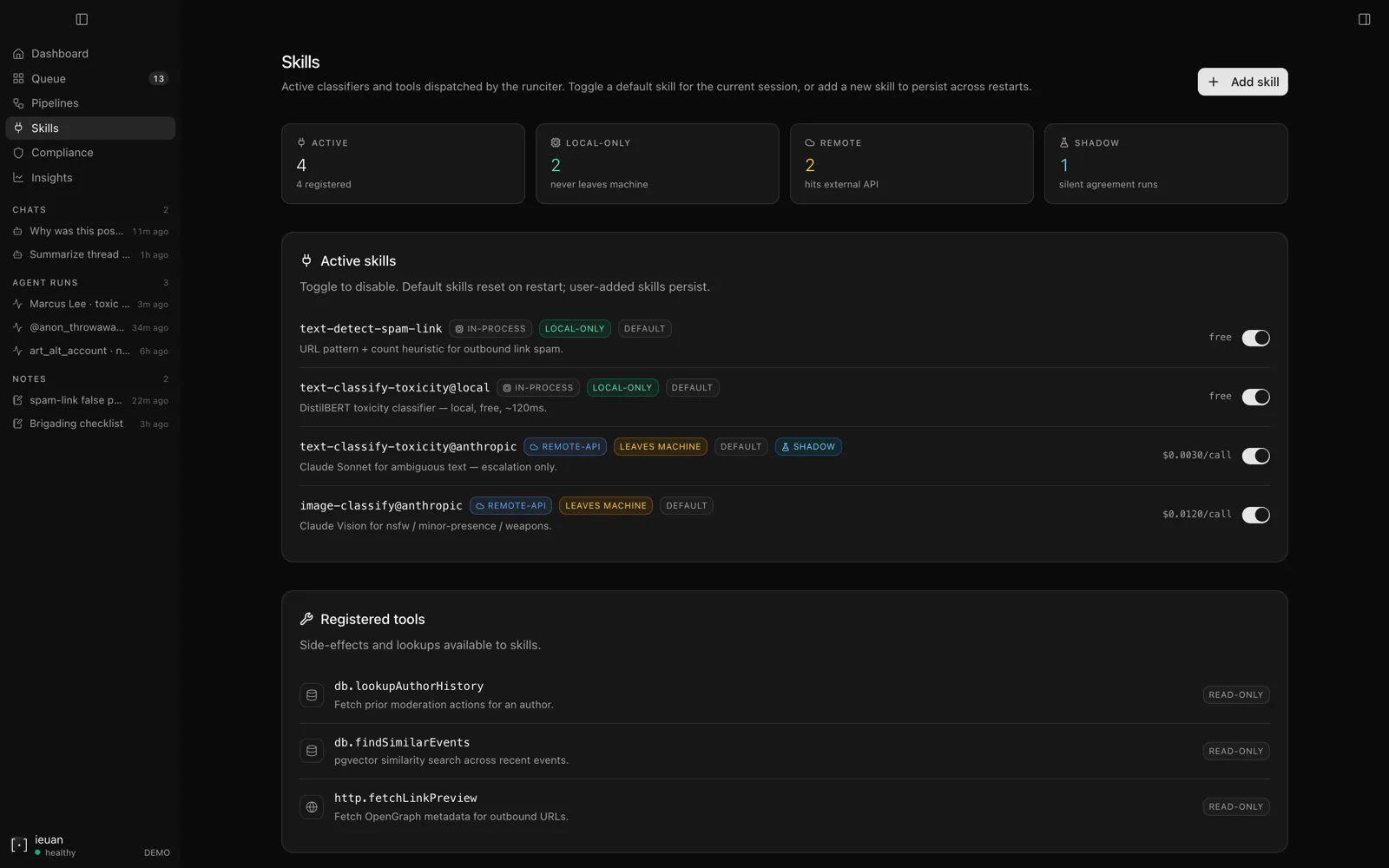The height and width of the screenshot is (868, 1389).
Task: Go to Queue in sidebar
Action: [90, 78]
